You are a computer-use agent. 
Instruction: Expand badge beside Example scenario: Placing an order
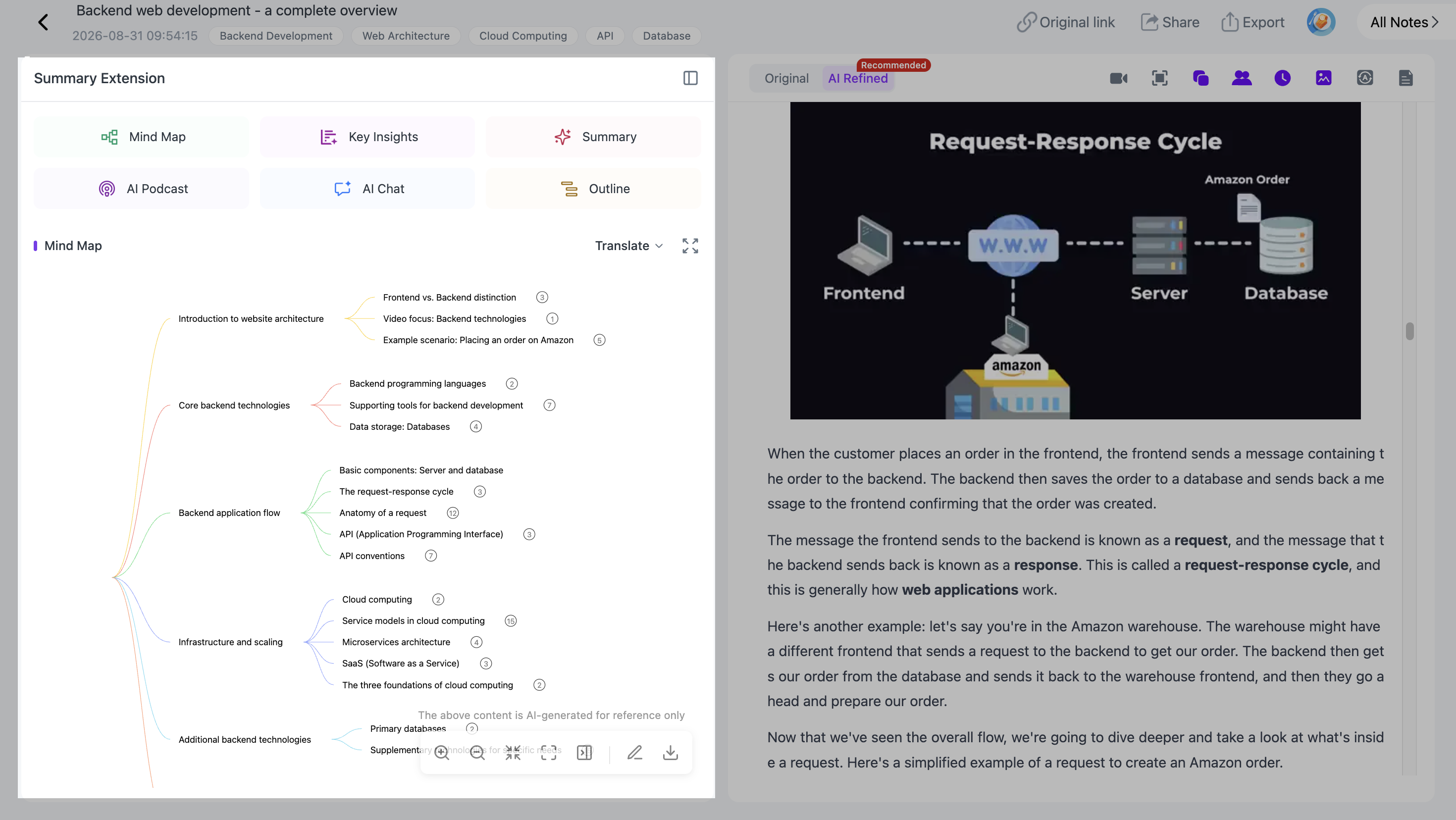599,340
